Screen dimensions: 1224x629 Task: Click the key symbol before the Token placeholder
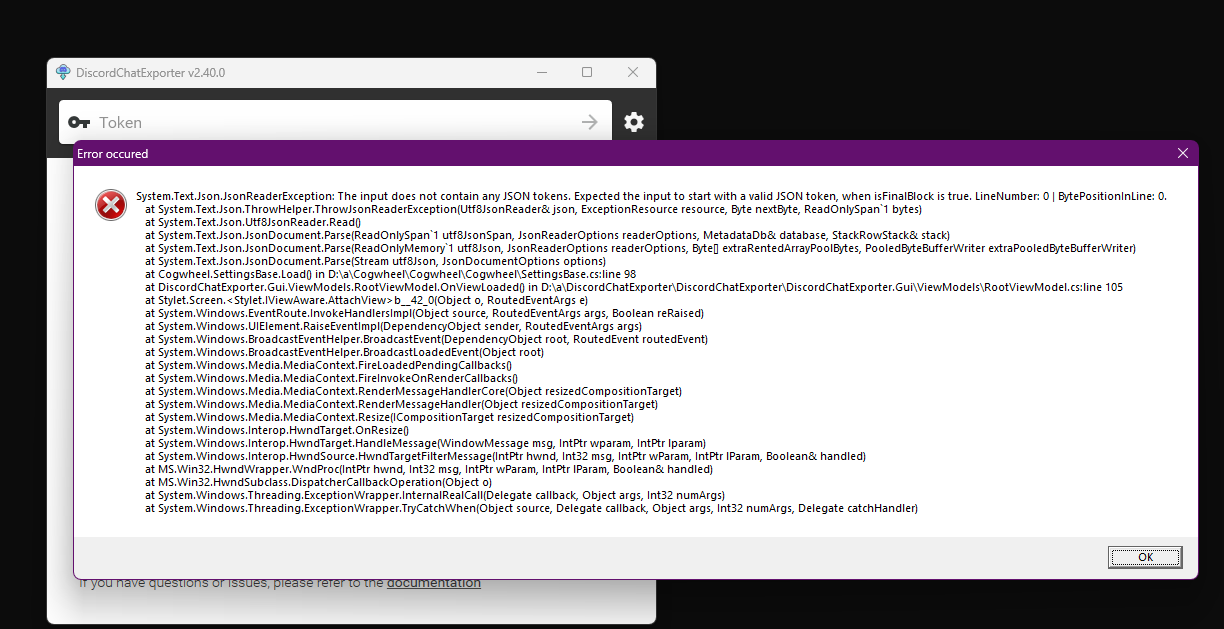point(79,122)
